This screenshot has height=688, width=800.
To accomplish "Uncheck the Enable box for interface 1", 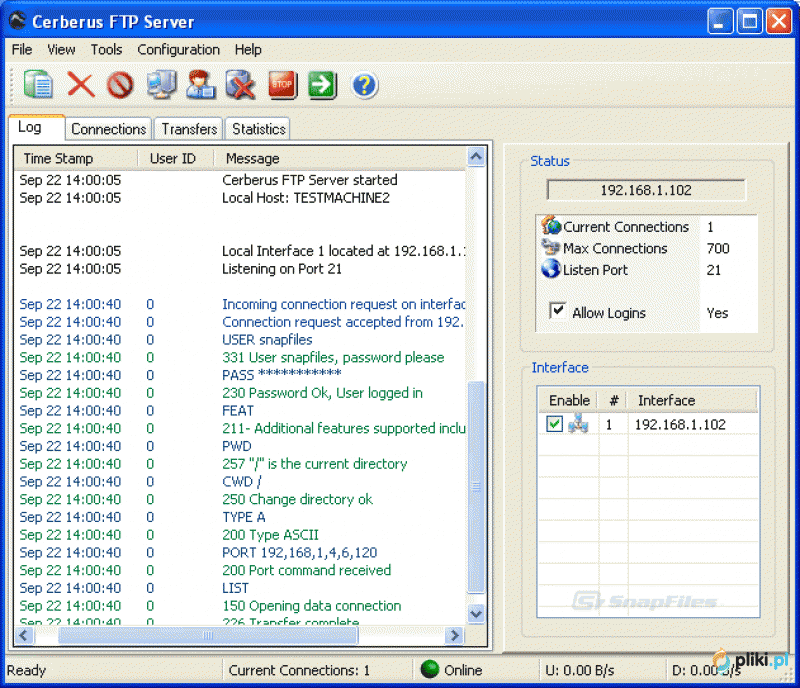I will click(x=554, y=424).
